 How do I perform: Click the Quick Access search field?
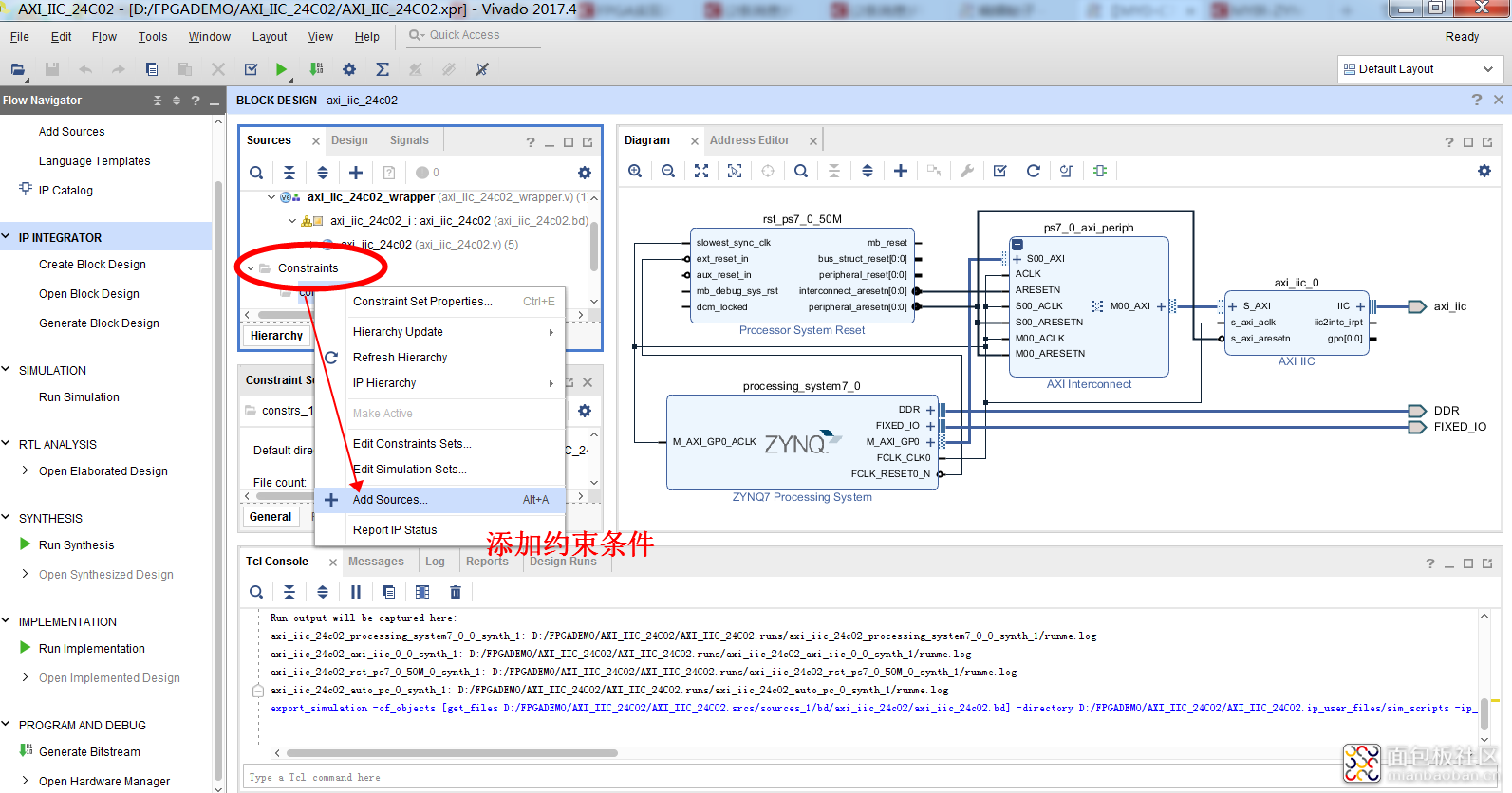(473, 35)
